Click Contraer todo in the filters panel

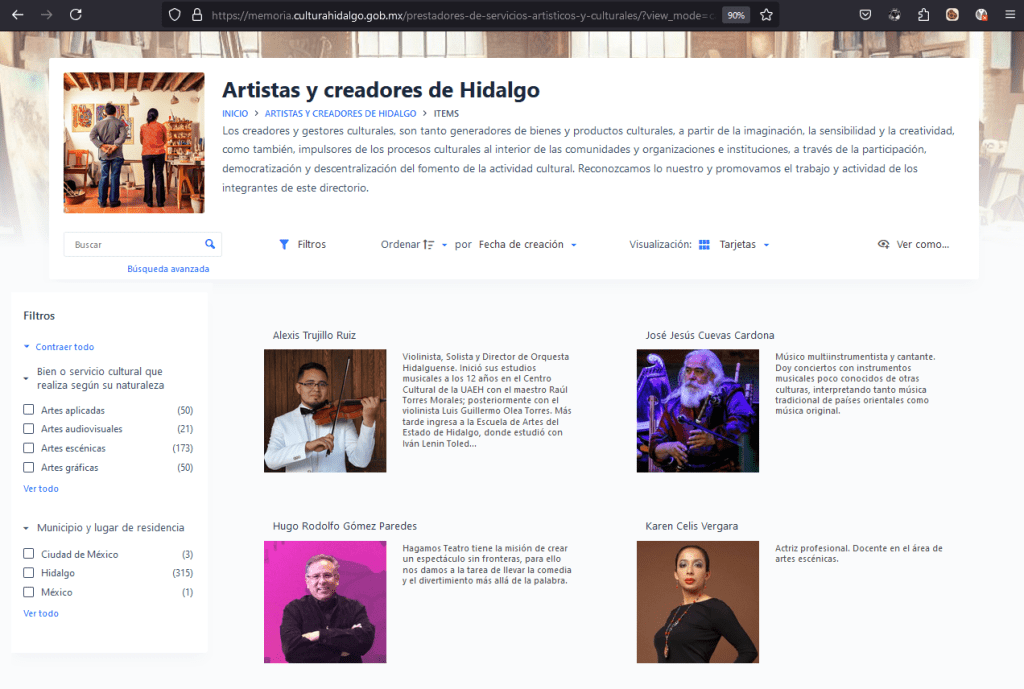pos(64,347)
